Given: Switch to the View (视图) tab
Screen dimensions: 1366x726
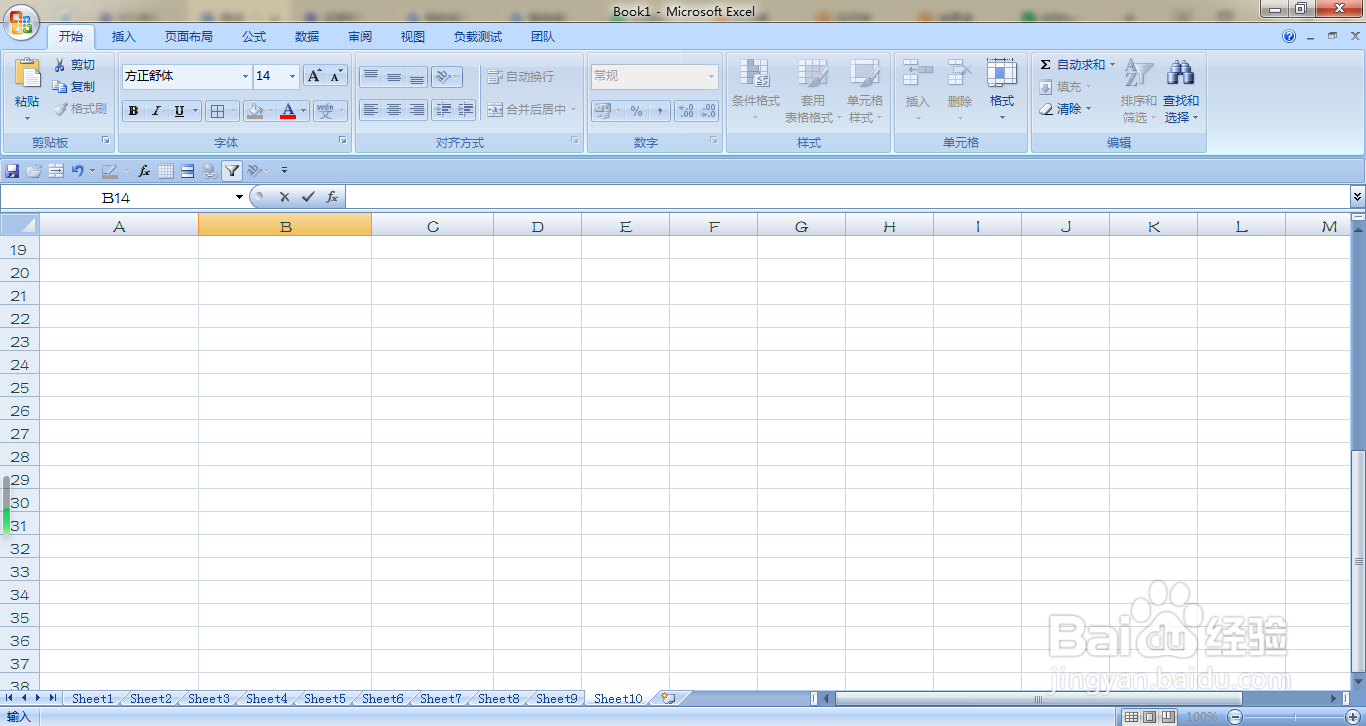Looking at the screenshot, I should click(413, 37).
